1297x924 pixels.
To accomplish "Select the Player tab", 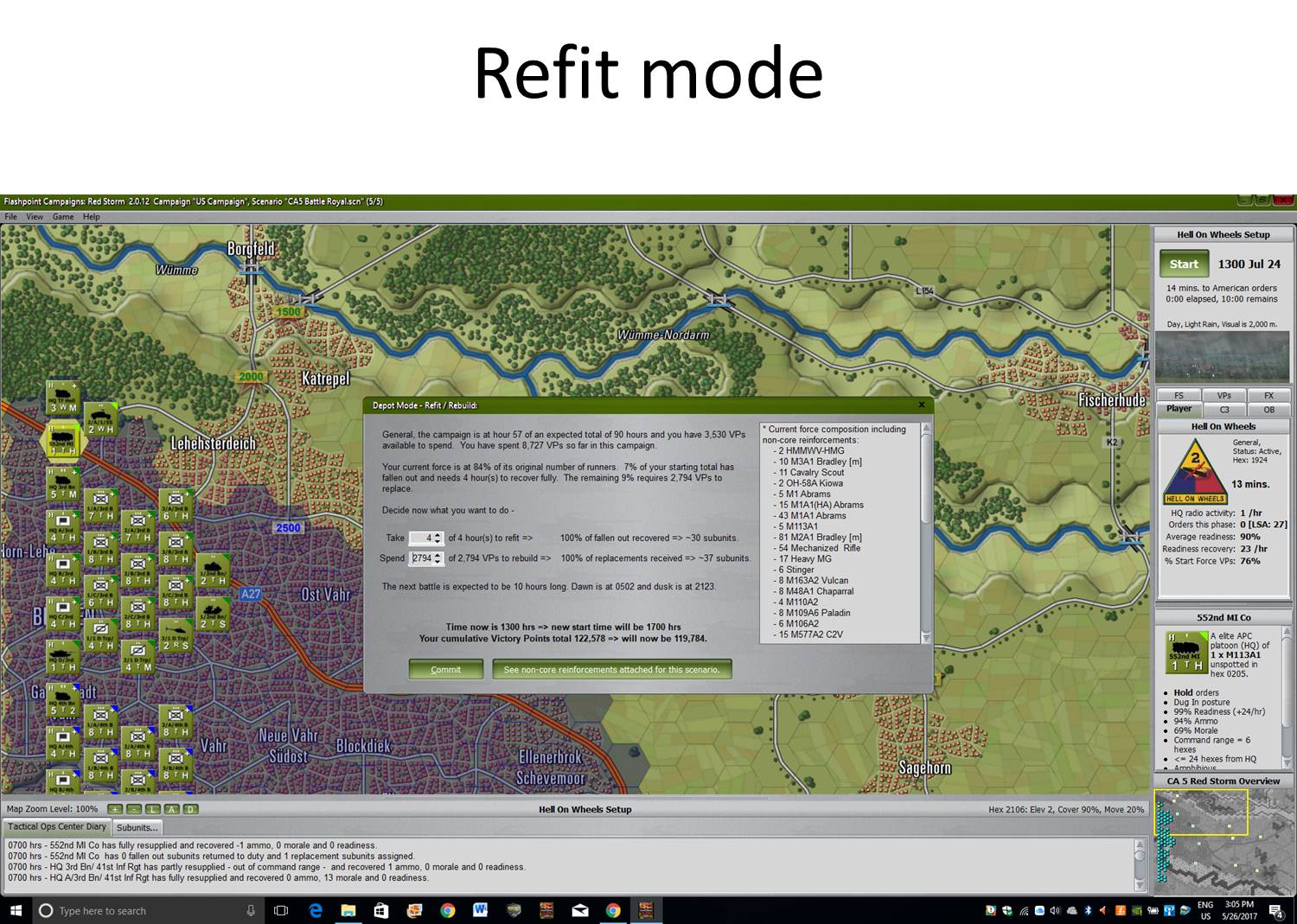I will click(1179, 409).
